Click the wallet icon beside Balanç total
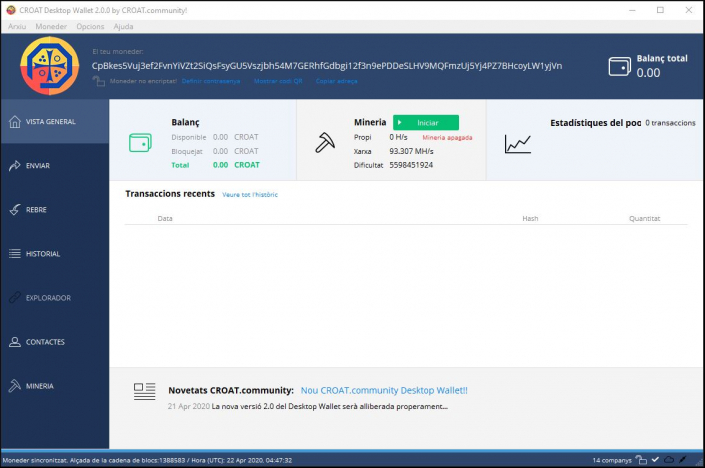Viewport: 705px width, 468px height. [x=620, y=67]
